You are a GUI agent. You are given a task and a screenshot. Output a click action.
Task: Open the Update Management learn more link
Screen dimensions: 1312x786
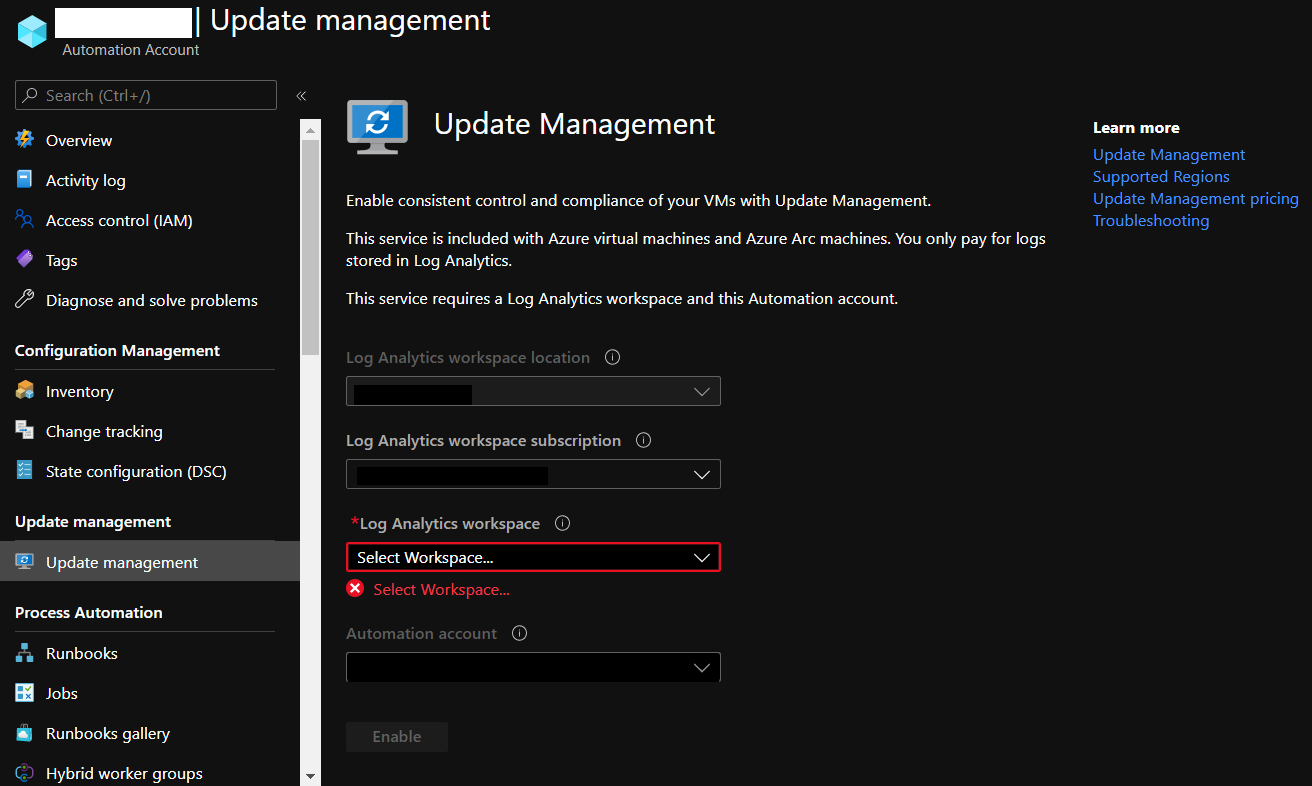[1169, 154]
